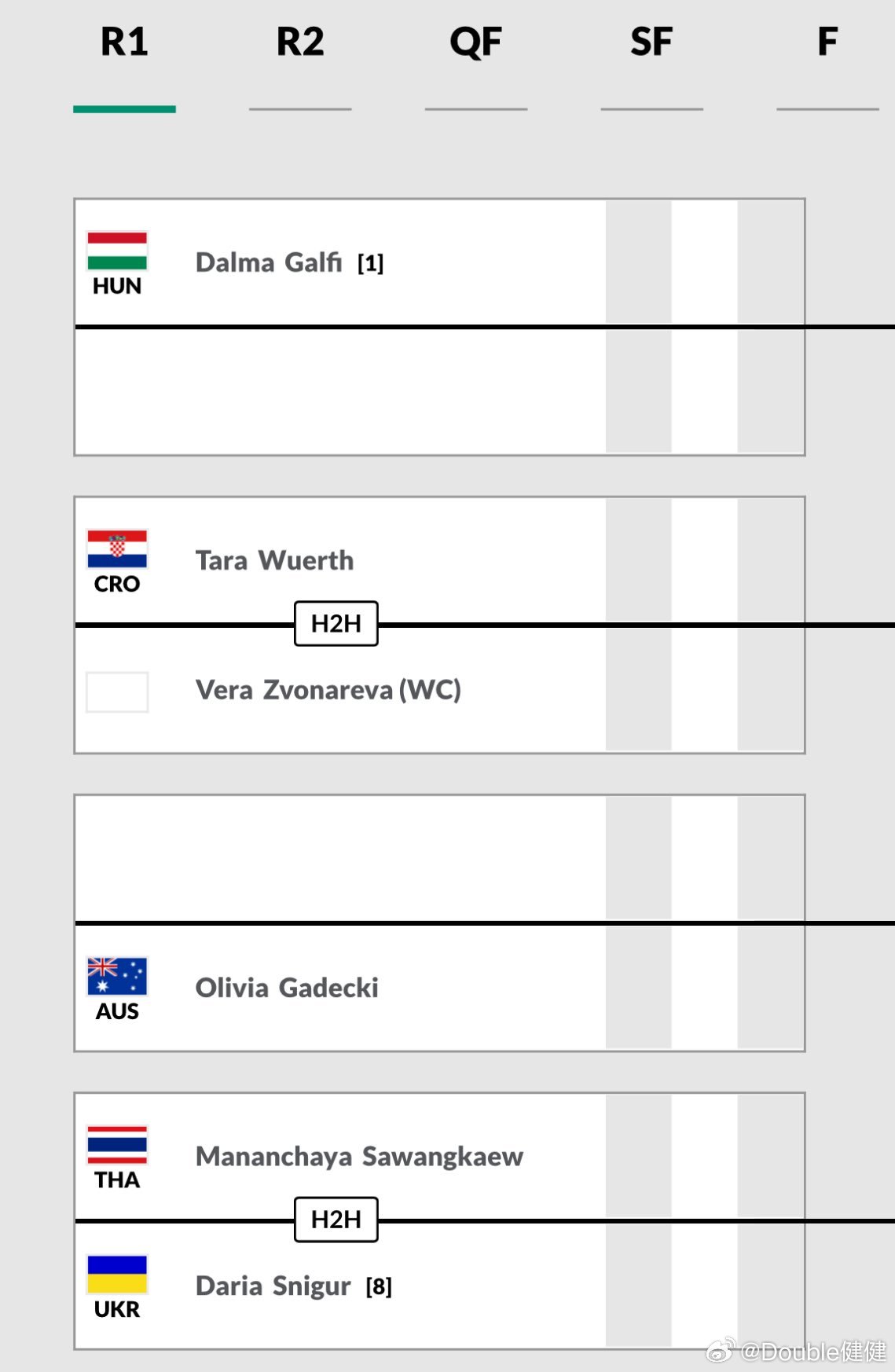Open the QF round tab
Image resolution: width=895 pixels, height=1372 pixels.
pyautogui.click(x=475, y=42)
